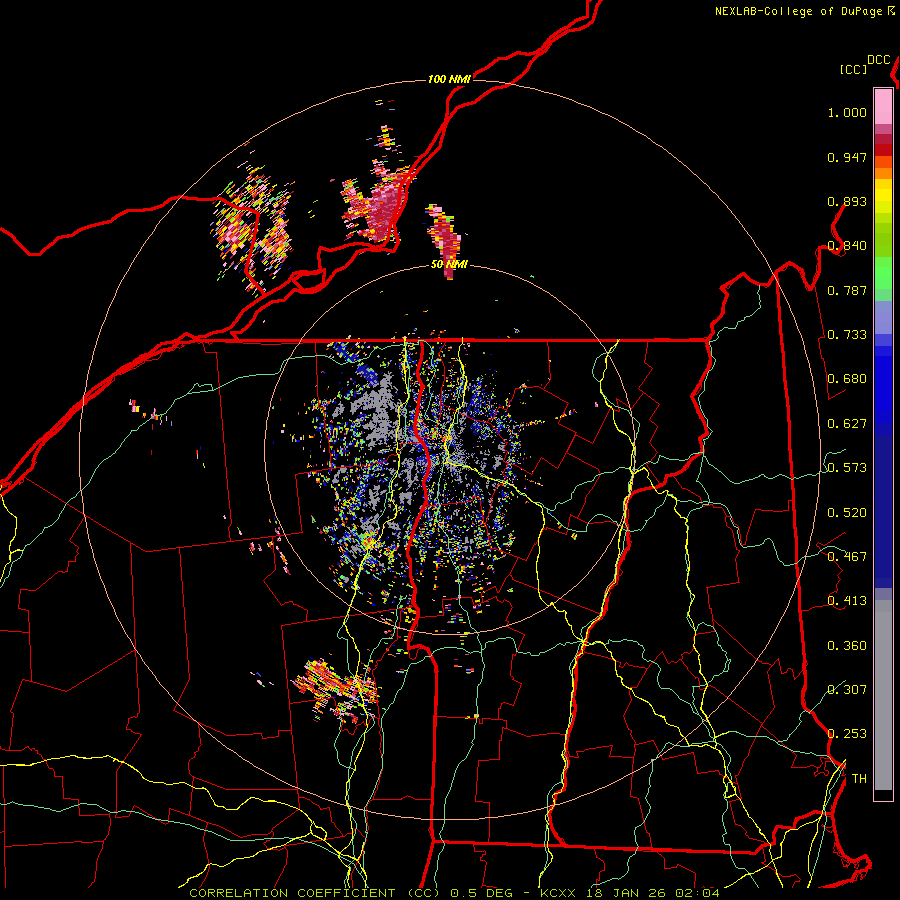The width and height of the screenshot is (900, 900).
Task: Click the 0.467 color scale label
Action: point(847,557)
